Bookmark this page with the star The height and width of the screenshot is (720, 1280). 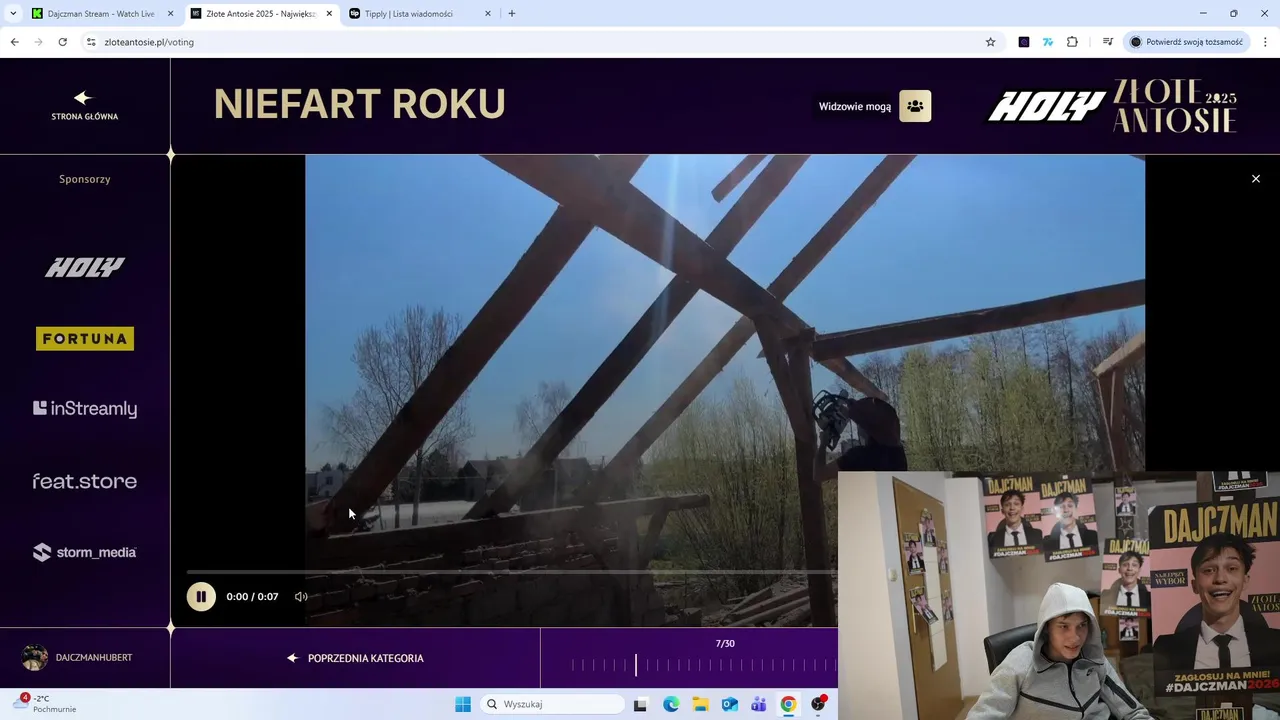(x=991, y=42)
